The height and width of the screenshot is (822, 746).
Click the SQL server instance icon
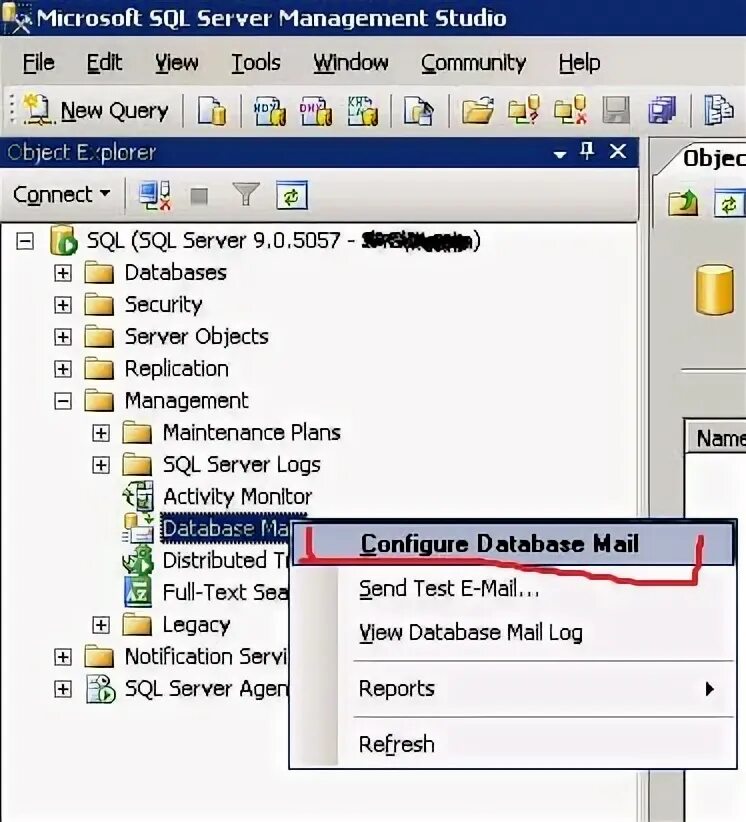click(x=63, y=241)
